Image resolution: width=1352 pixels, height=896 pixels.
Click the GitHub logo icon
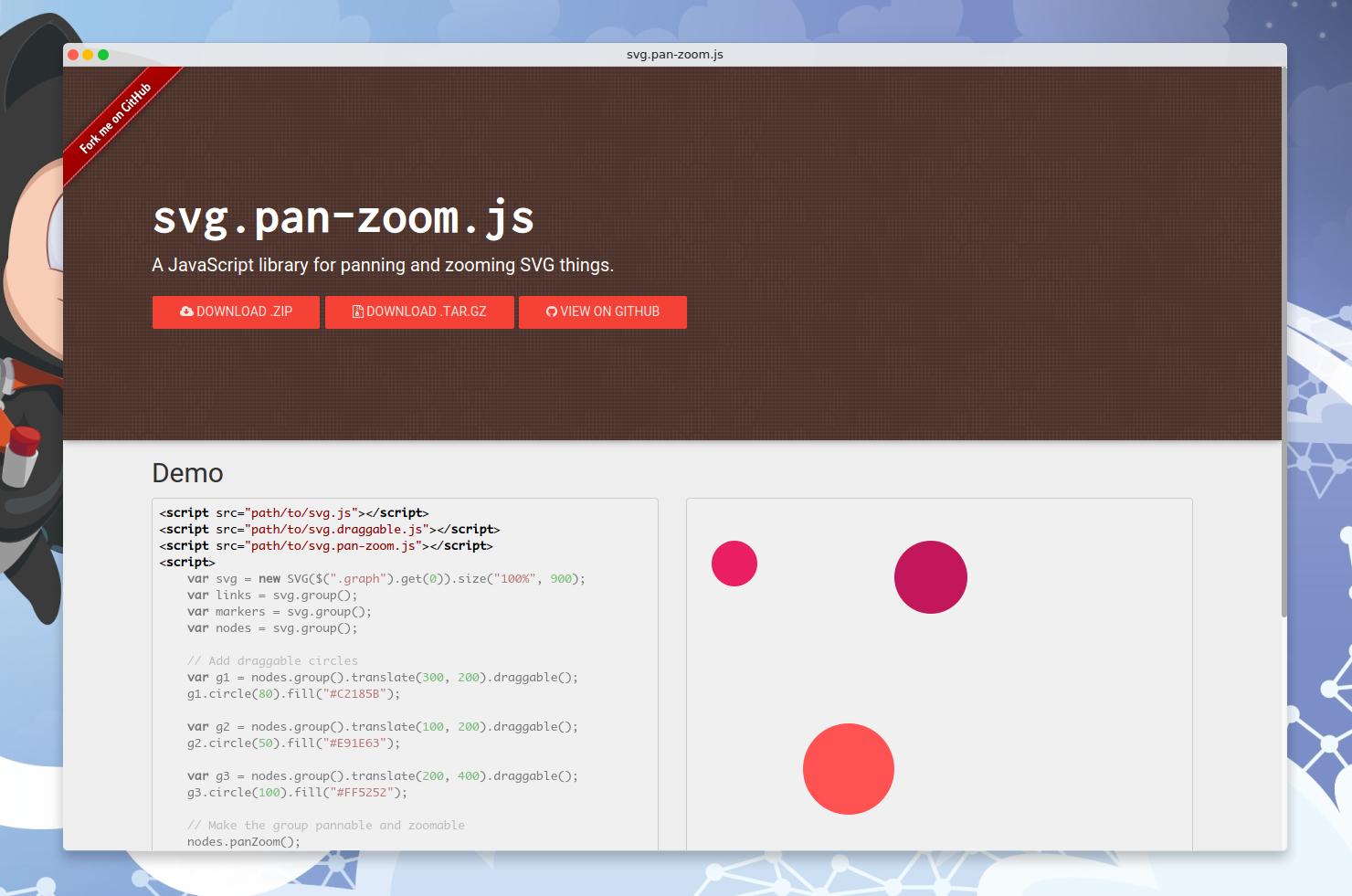(x=552, y=311)
